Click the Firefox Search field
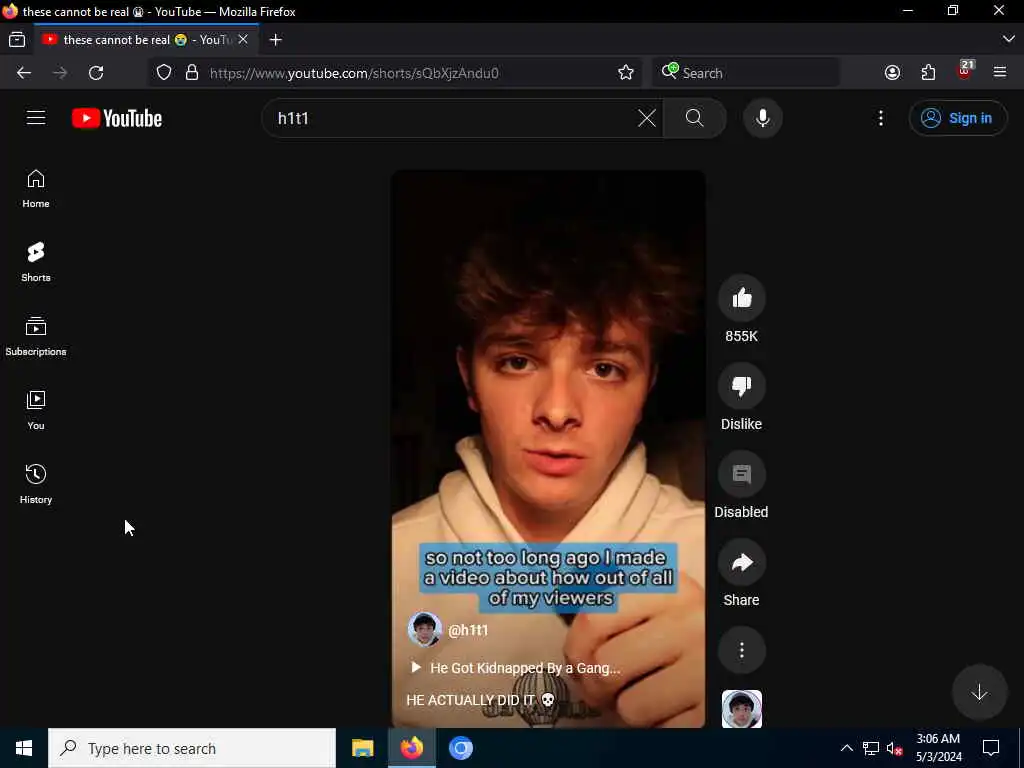 click(746, 73)
